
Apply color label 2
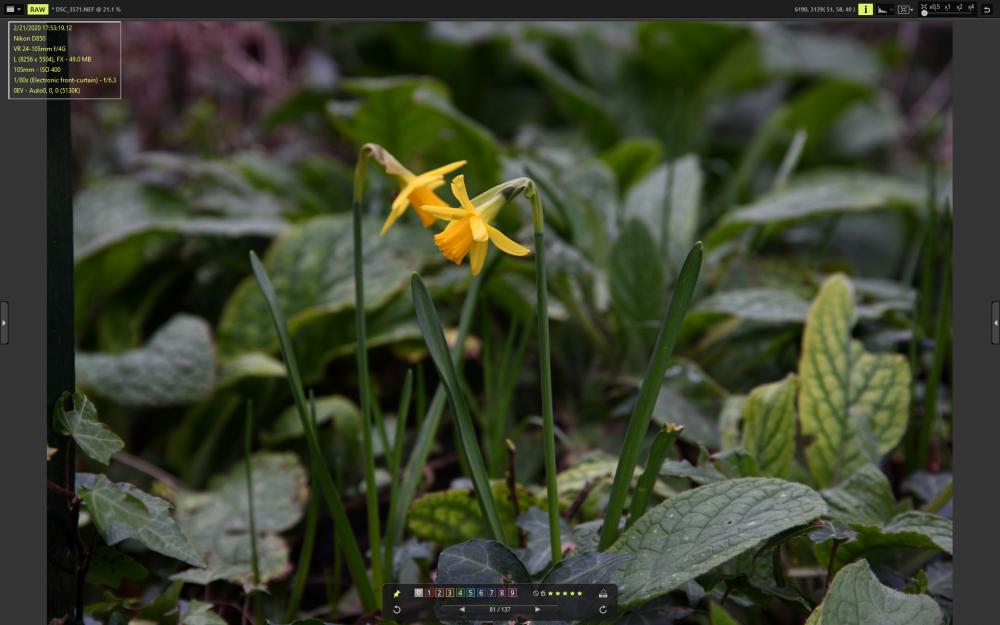pyautogui.click(x=439, y=593)
